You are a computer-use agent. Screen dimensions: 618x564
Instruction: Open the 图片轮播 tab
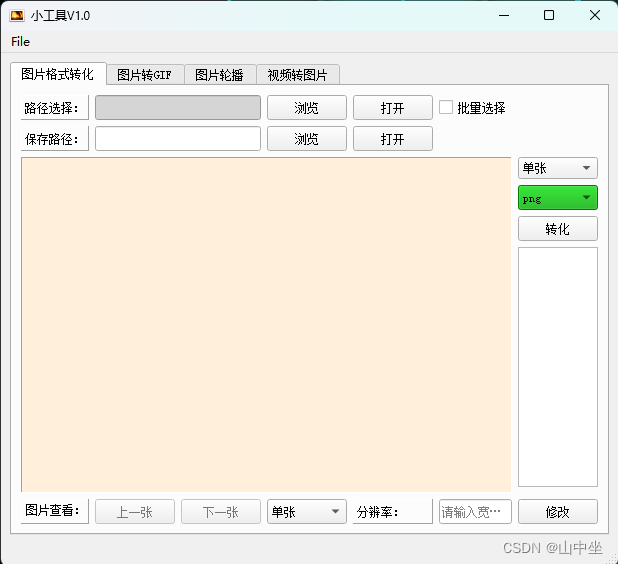point(220,74)
